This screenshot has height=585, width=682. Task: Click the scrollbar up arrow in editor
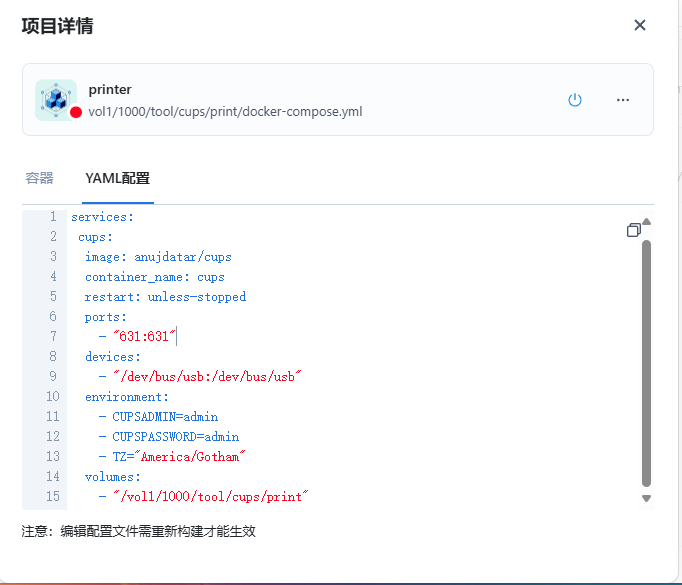point(646,222)
